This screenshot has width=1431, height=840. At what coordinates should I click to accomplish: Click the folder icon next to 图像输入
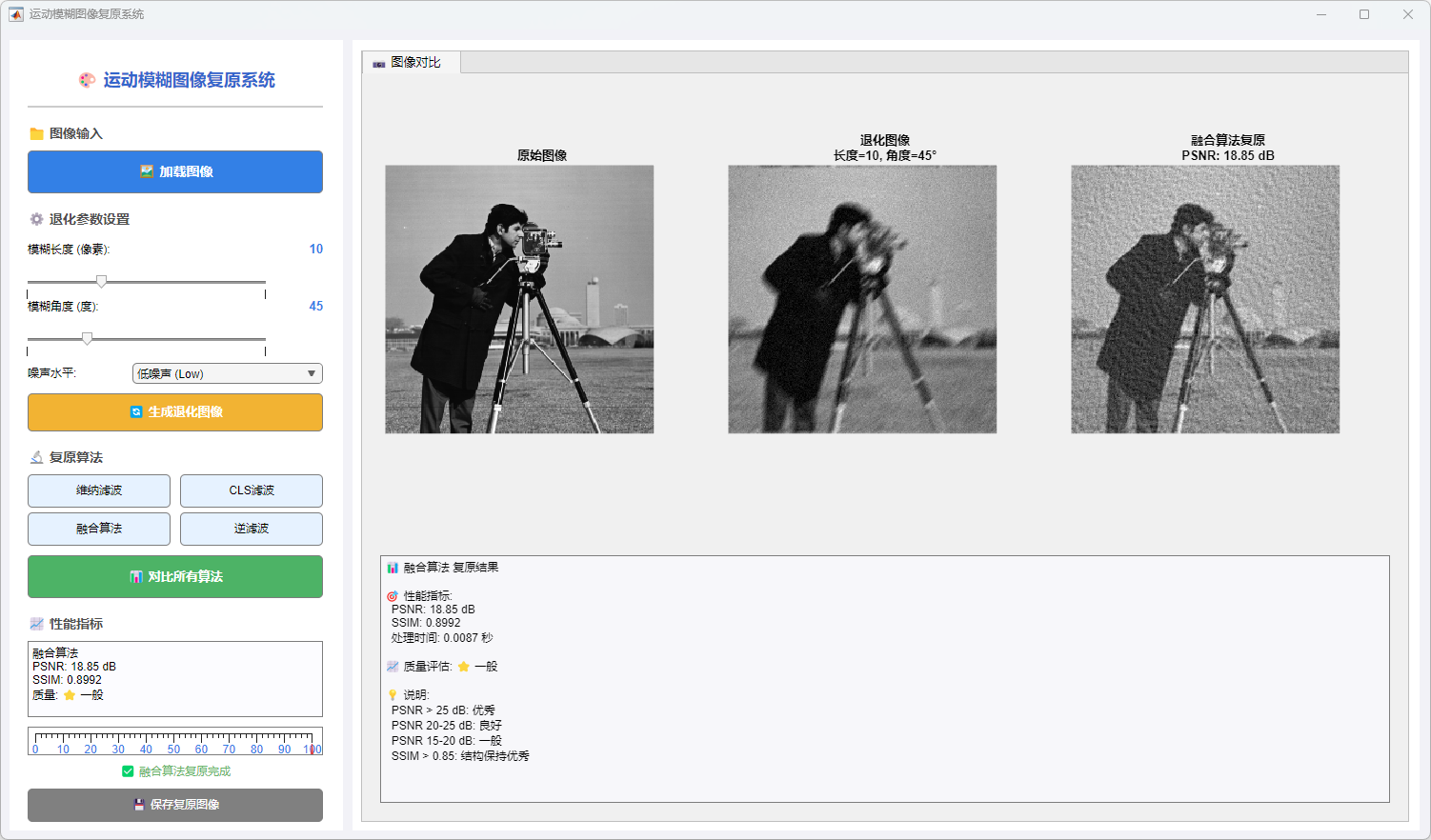(36, 133)
